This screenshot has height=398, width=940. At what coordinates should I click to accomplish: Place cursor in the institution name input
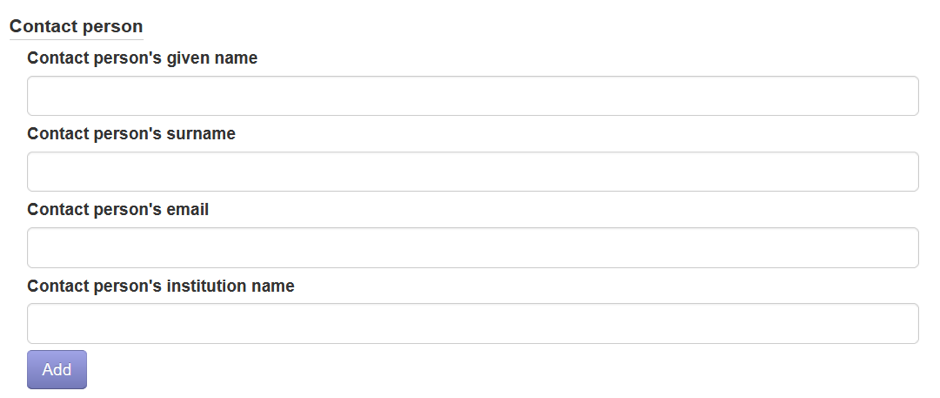[472, 324]
